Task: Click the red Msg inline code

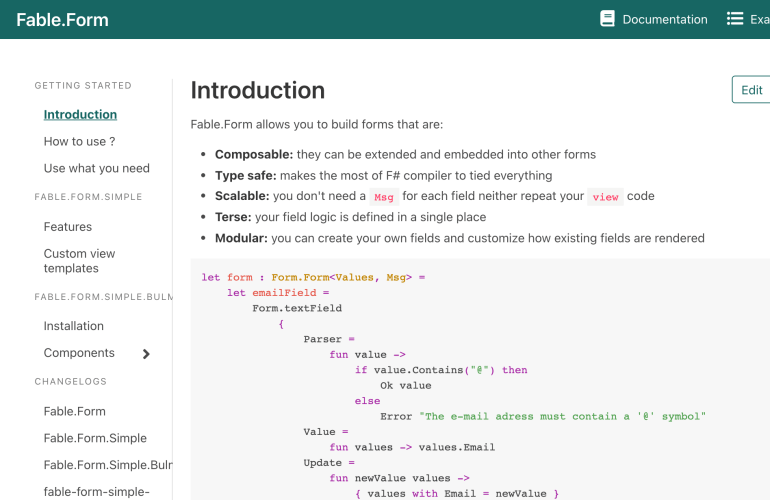Action: point(383,197)
